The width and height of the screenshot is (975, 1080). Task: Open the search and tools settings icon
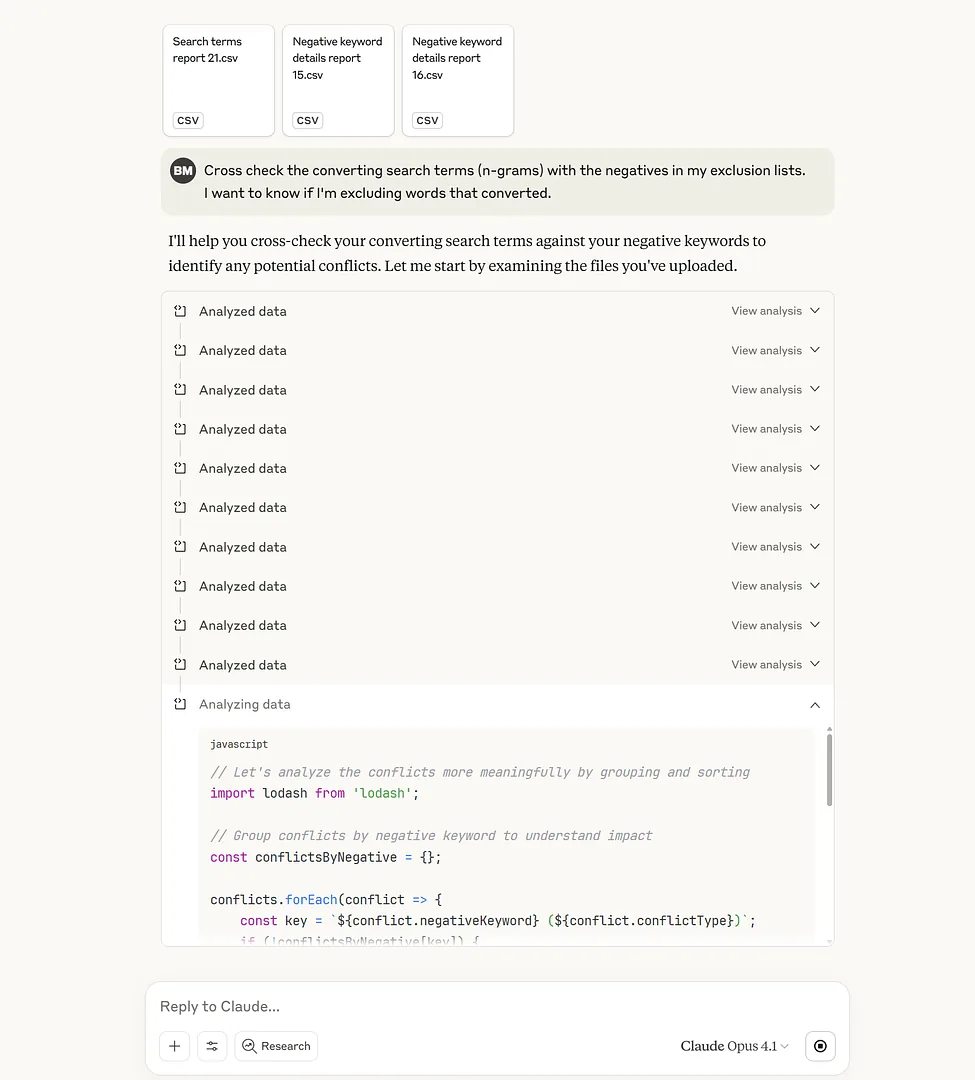[x=212, y=1046]
